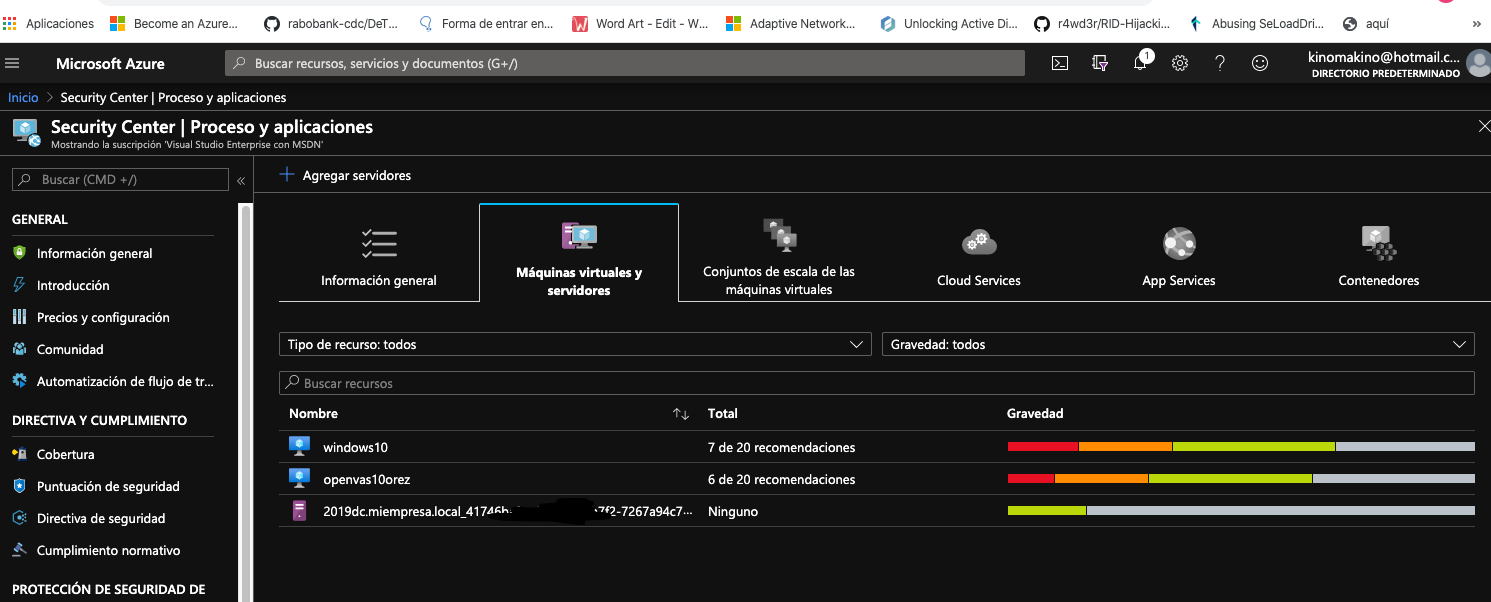The height and width of the screenshot is (602, 1491).
Task: Sort by the Nombre column arrows
Action: (681, 414)
